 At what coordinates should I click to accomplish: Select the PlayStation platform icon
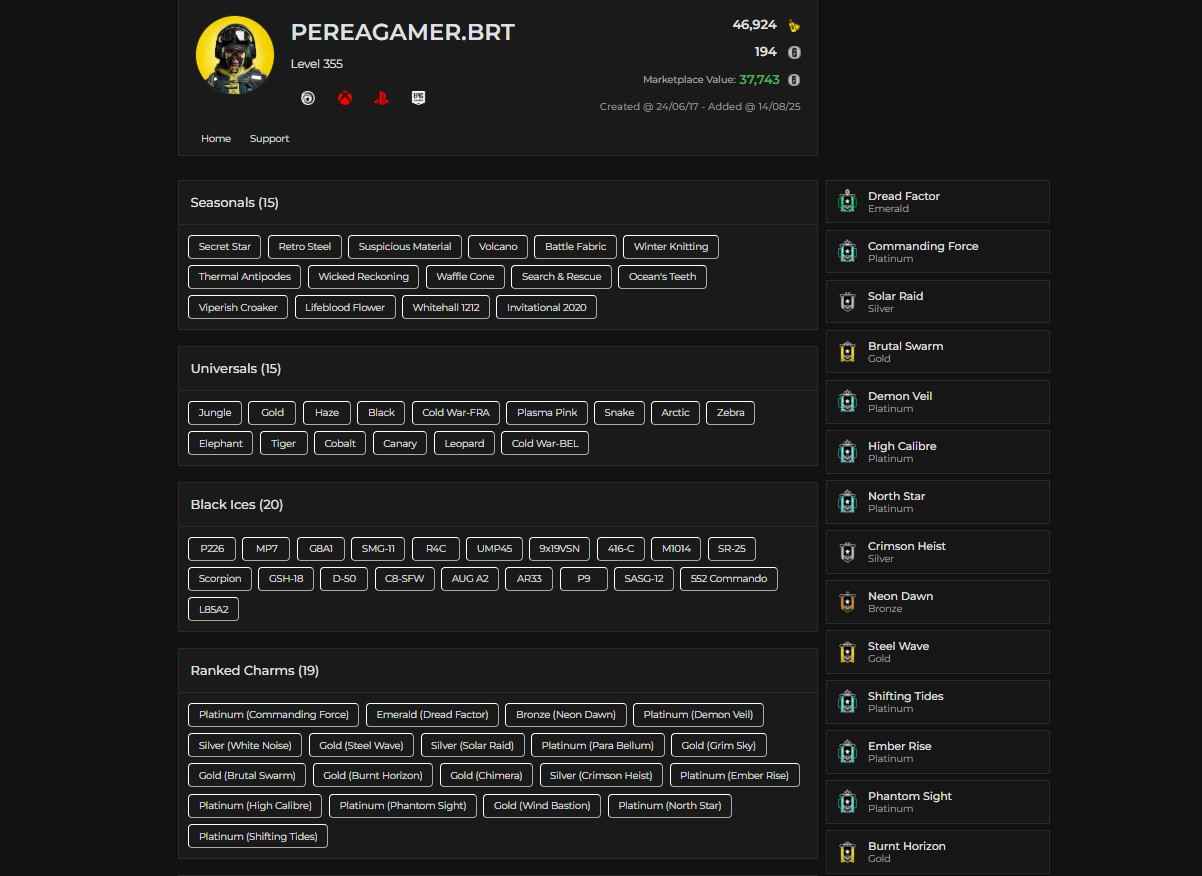381,98
